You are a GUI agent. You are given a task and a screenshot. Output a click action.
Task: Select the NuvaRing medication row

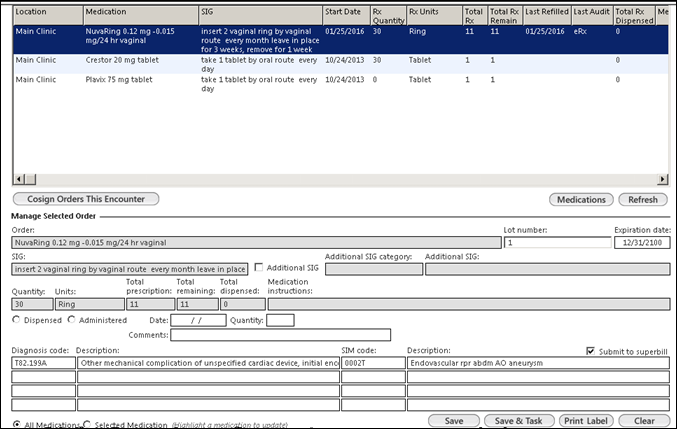point(341,40)
